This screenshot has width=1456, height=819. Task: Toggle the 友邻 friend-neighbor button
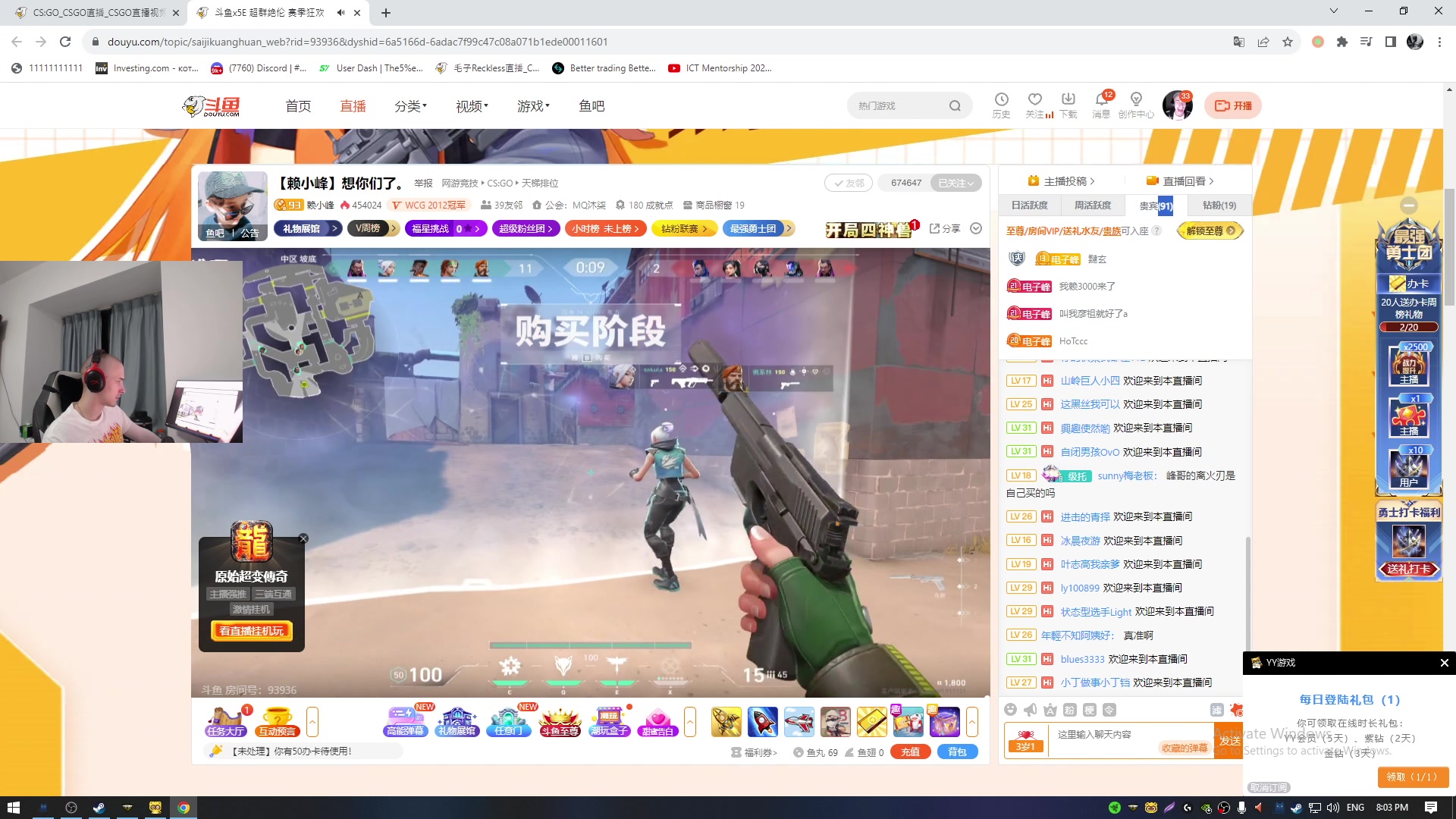pyautogui.click(x=849, y=183)
